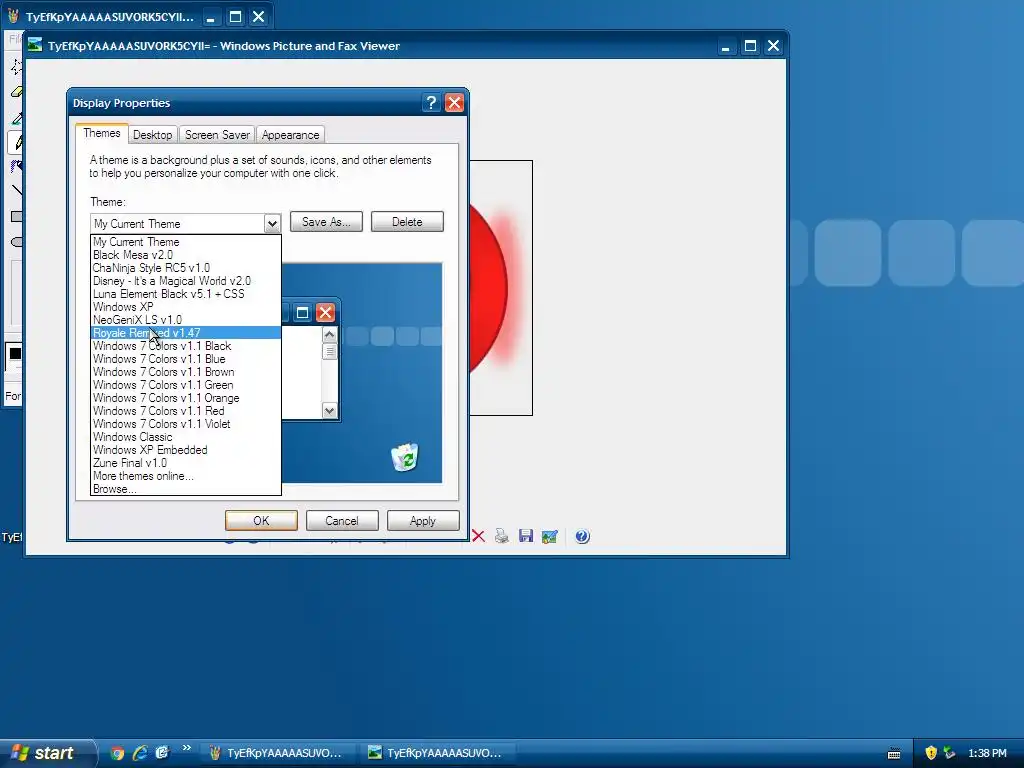Click the Display Properties help question mark
This screenshot has height=768, width=1024.
(431, 103)
